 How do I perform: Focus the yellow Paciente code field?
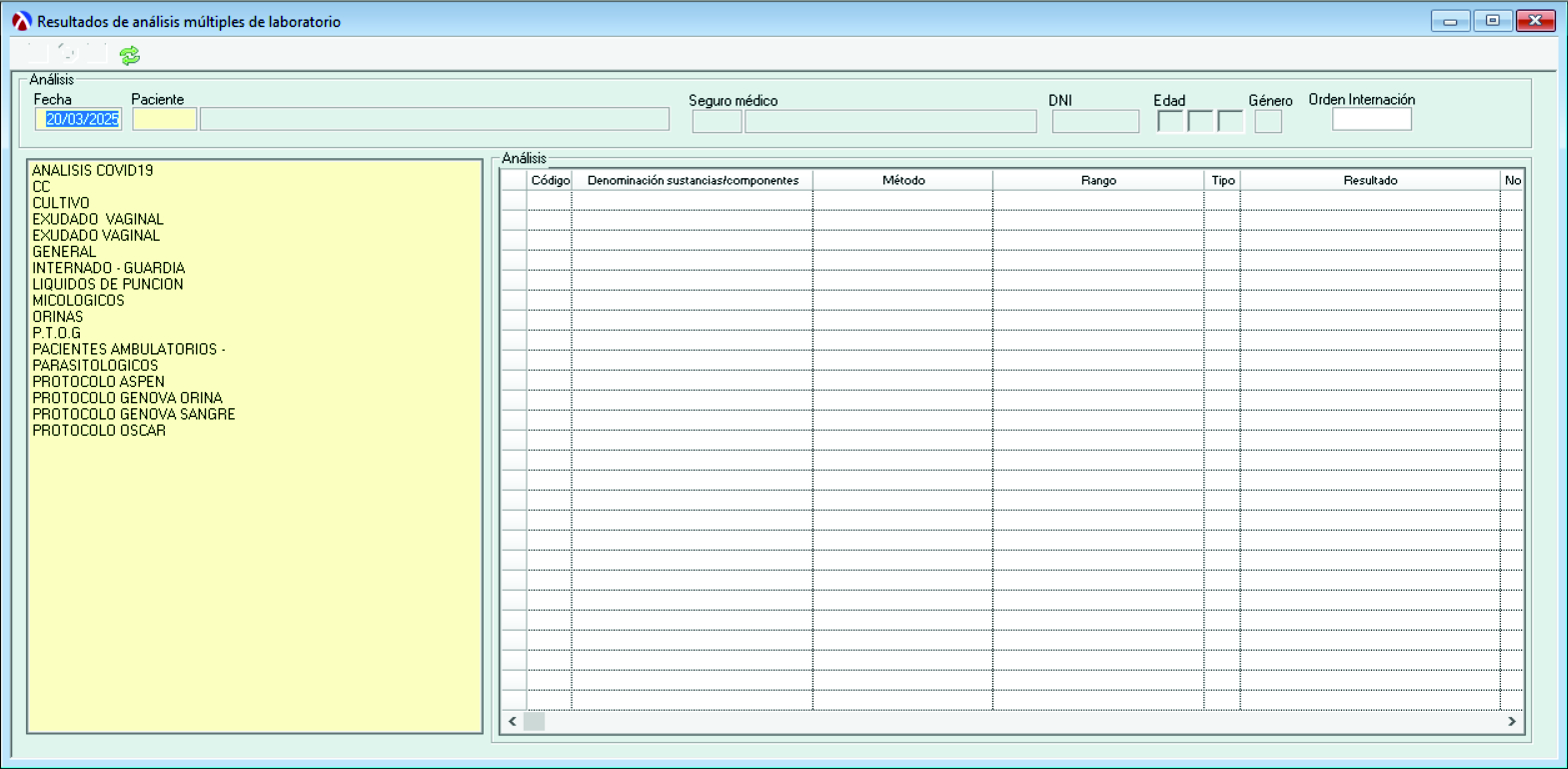point(164,120)
